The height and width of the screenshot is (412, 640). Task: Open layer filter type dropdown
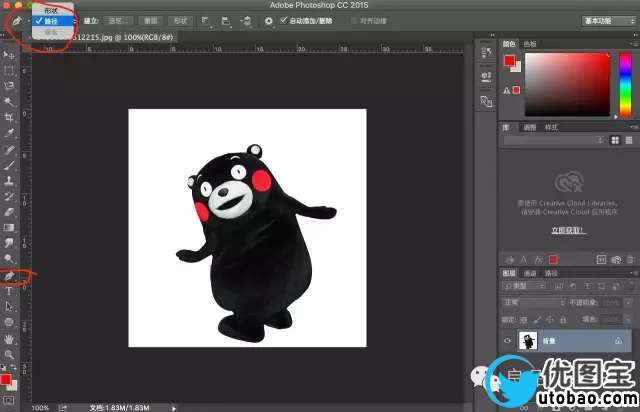pyautogui.click(x=524, y=286)
